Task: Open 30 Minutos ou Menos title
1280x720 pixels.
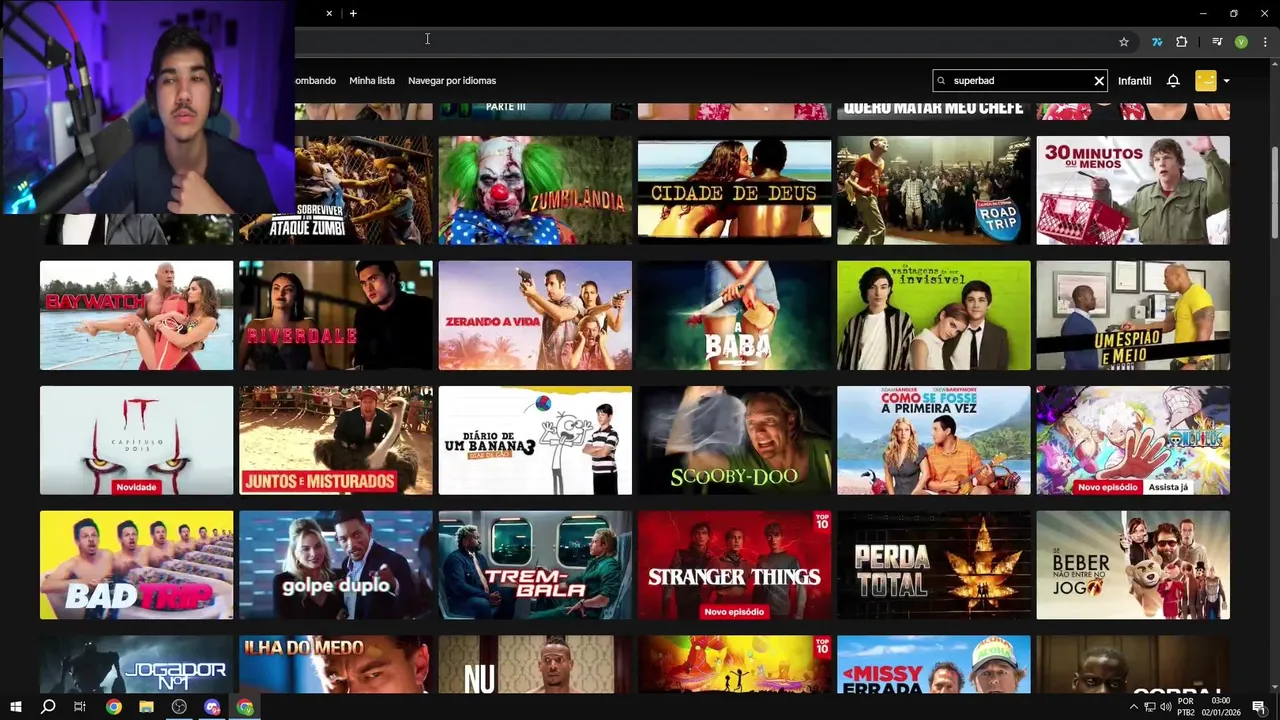Action: [x=1133, y=190]
